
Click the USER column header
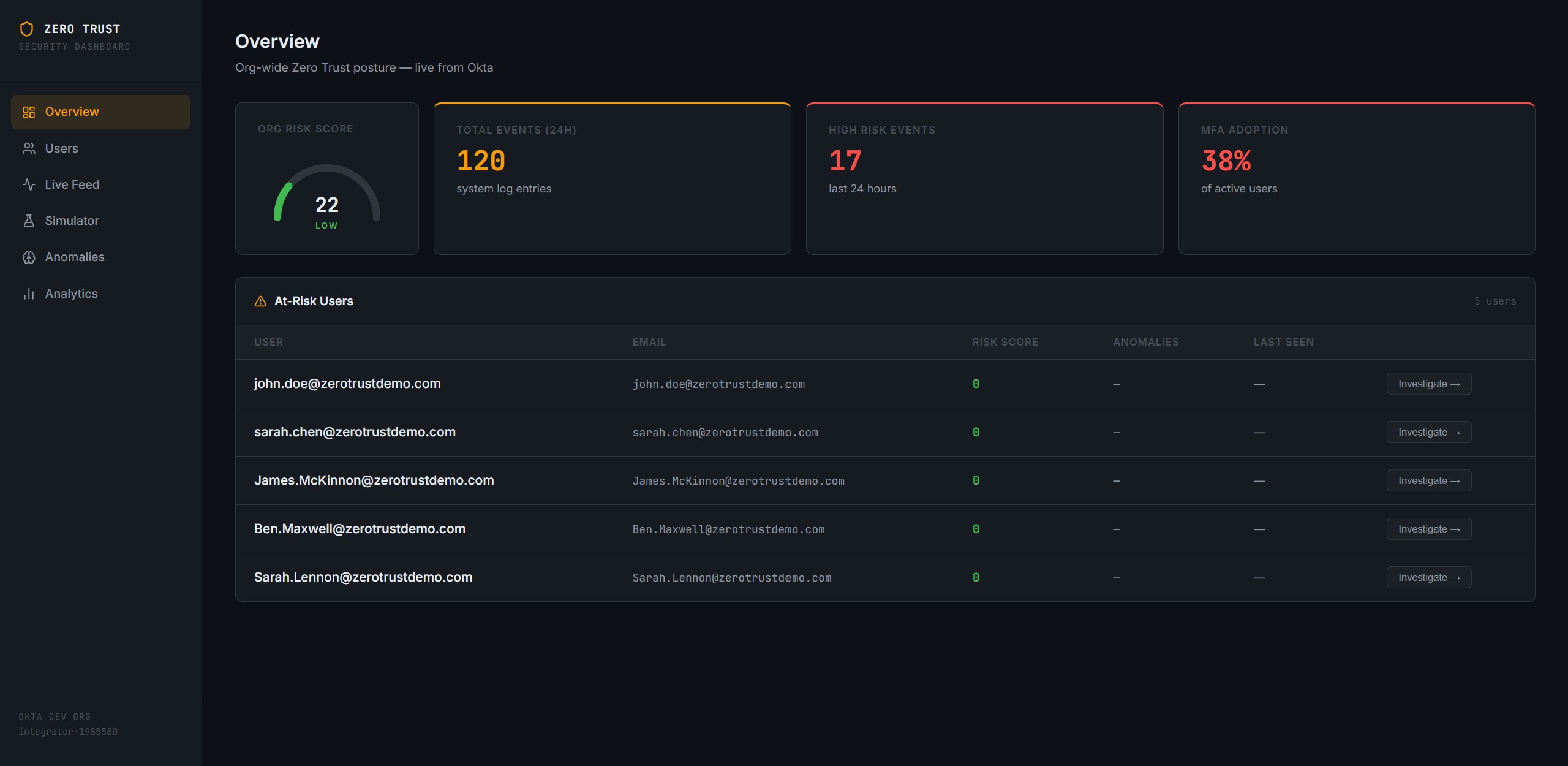coord(268,342)
